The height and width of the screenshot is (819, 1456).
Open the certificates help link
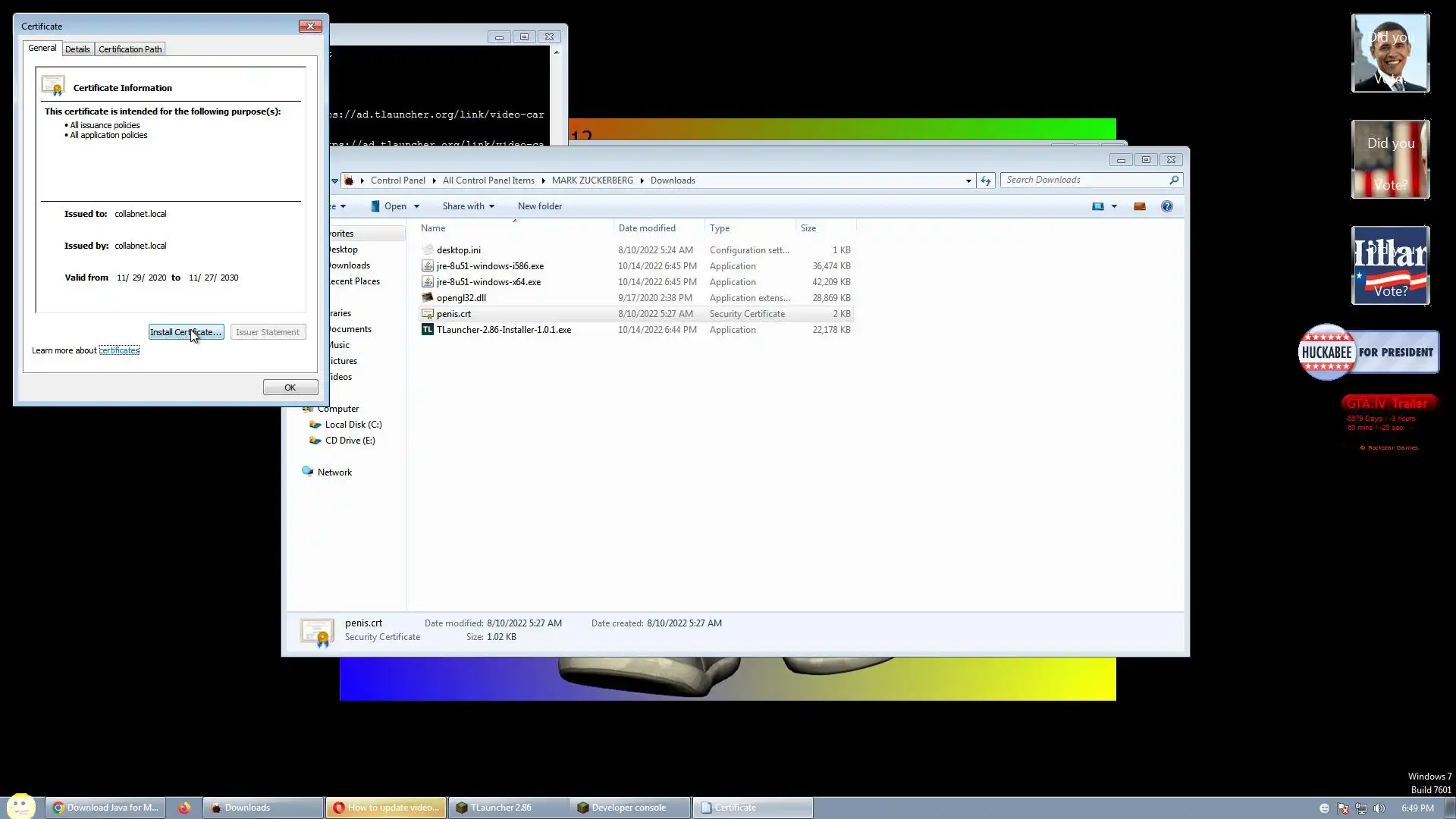[x=119, y=350]
